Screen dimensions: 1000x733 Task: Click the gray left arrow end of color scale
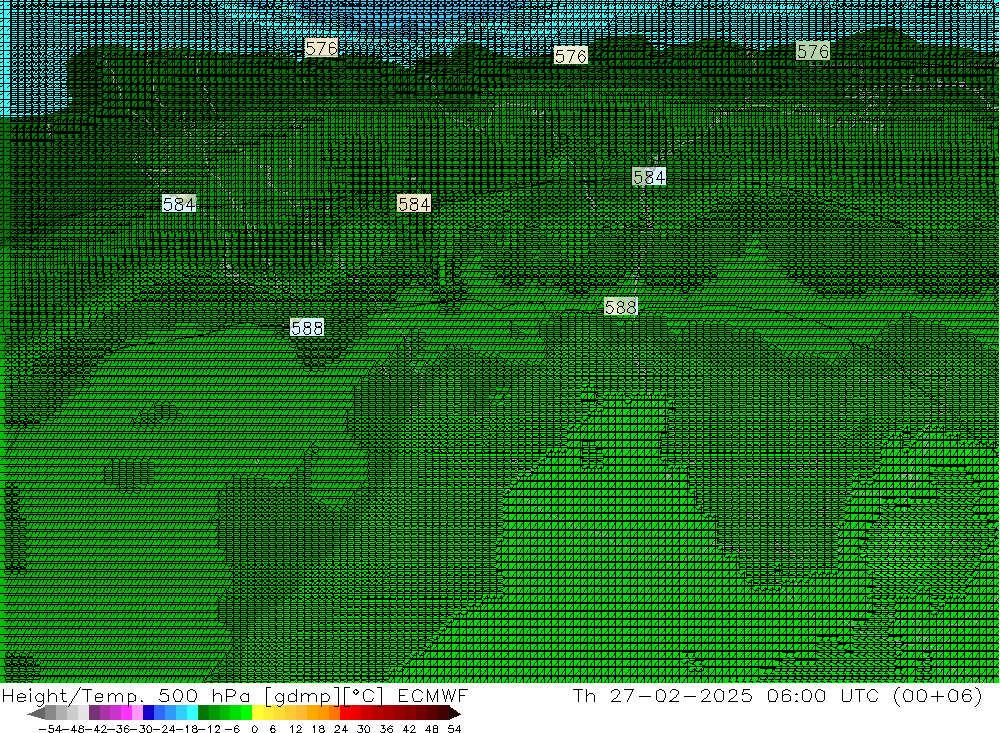[x=36, y=713]
